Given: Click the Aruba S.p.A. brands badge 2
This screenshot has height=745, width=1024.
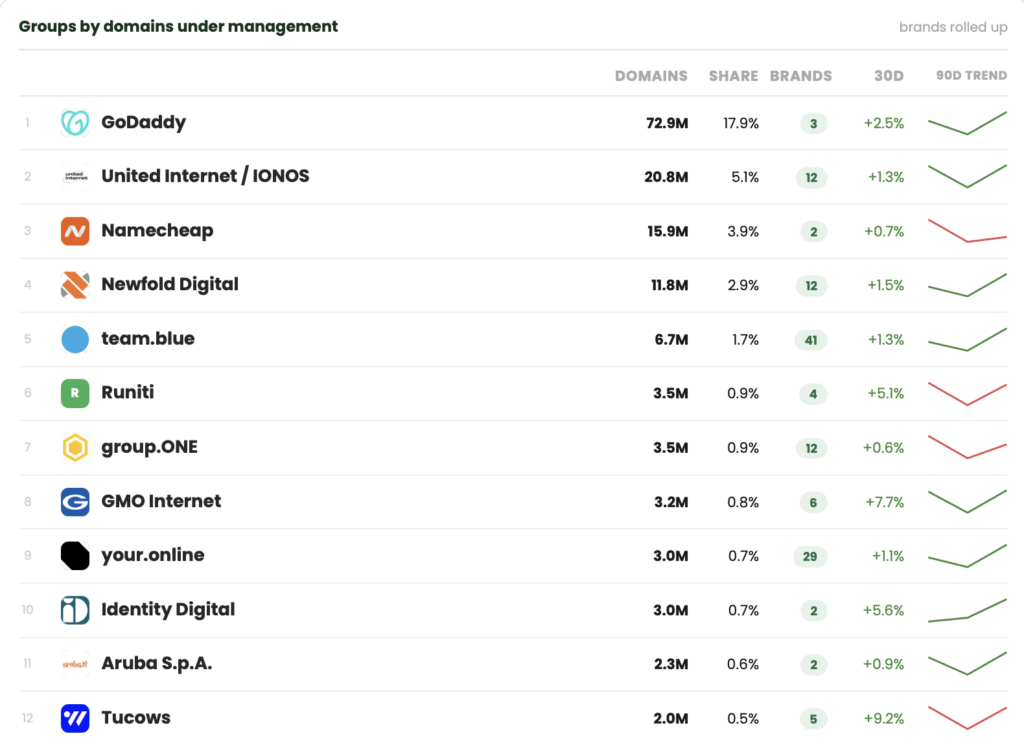Looking at the screenshot, I should (x=813, y=665).
